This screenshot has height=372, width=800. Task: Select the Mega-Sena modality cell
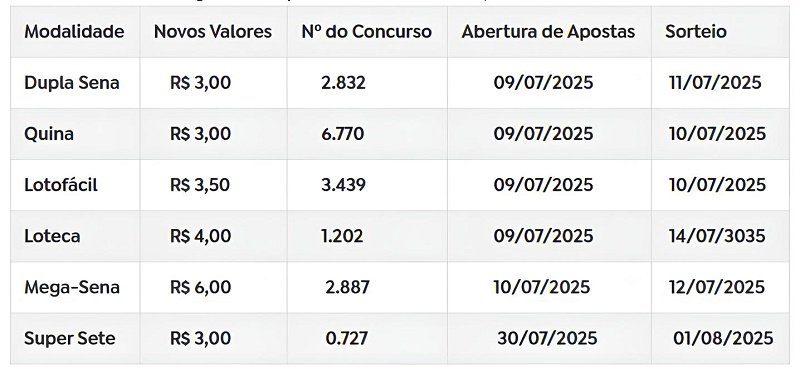click(x=71, y=287)
